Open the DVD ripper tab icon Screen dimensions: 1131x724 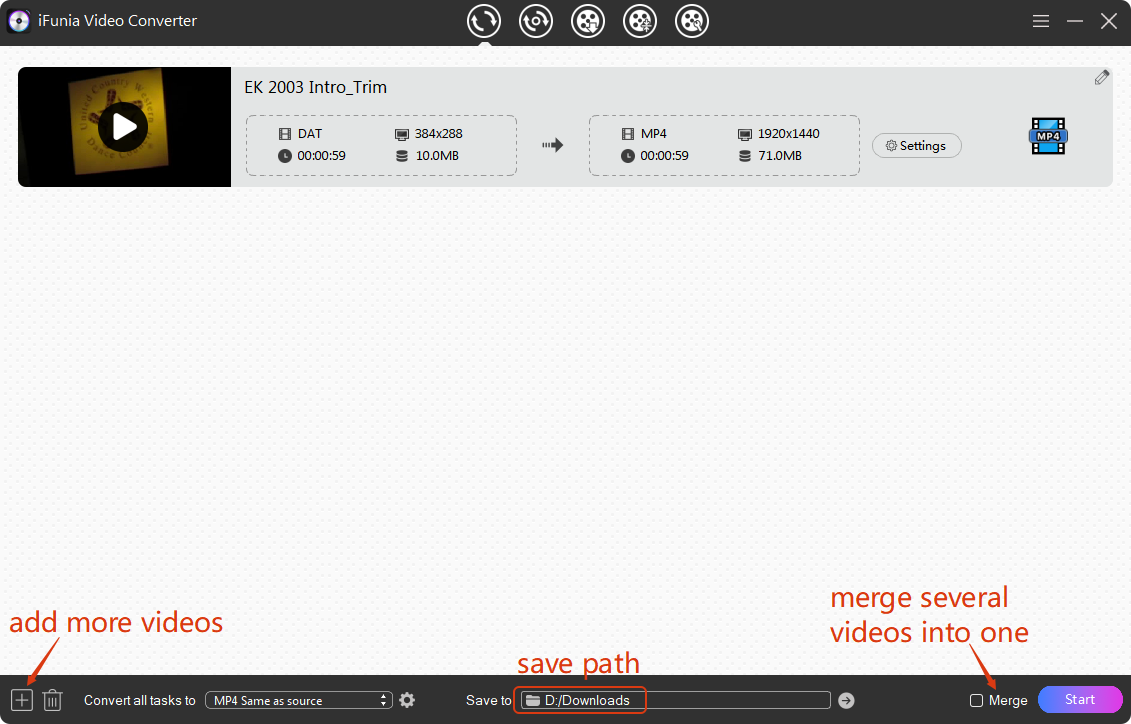coord(536,21)
